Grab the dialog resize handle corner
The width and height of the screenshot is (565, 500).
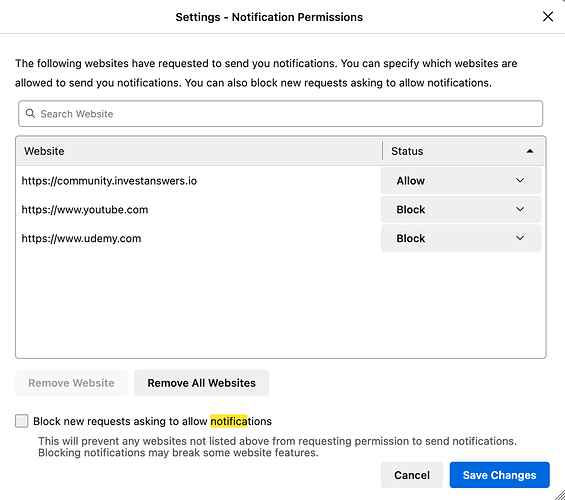(560, 495)
